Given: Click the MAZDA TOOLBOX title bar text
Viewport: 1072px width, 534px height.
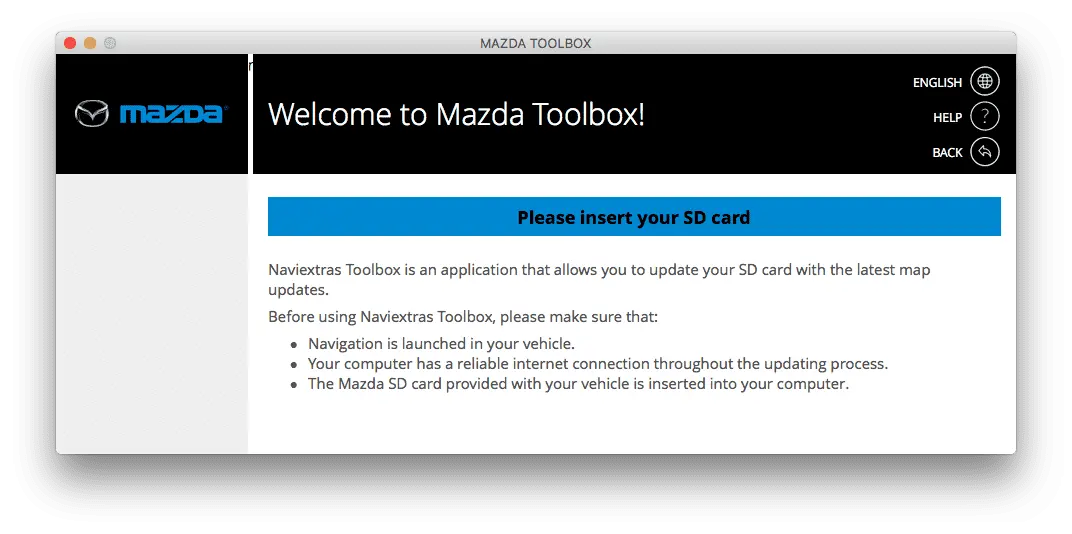Looking at the screenshot, I should coord(535,44).
